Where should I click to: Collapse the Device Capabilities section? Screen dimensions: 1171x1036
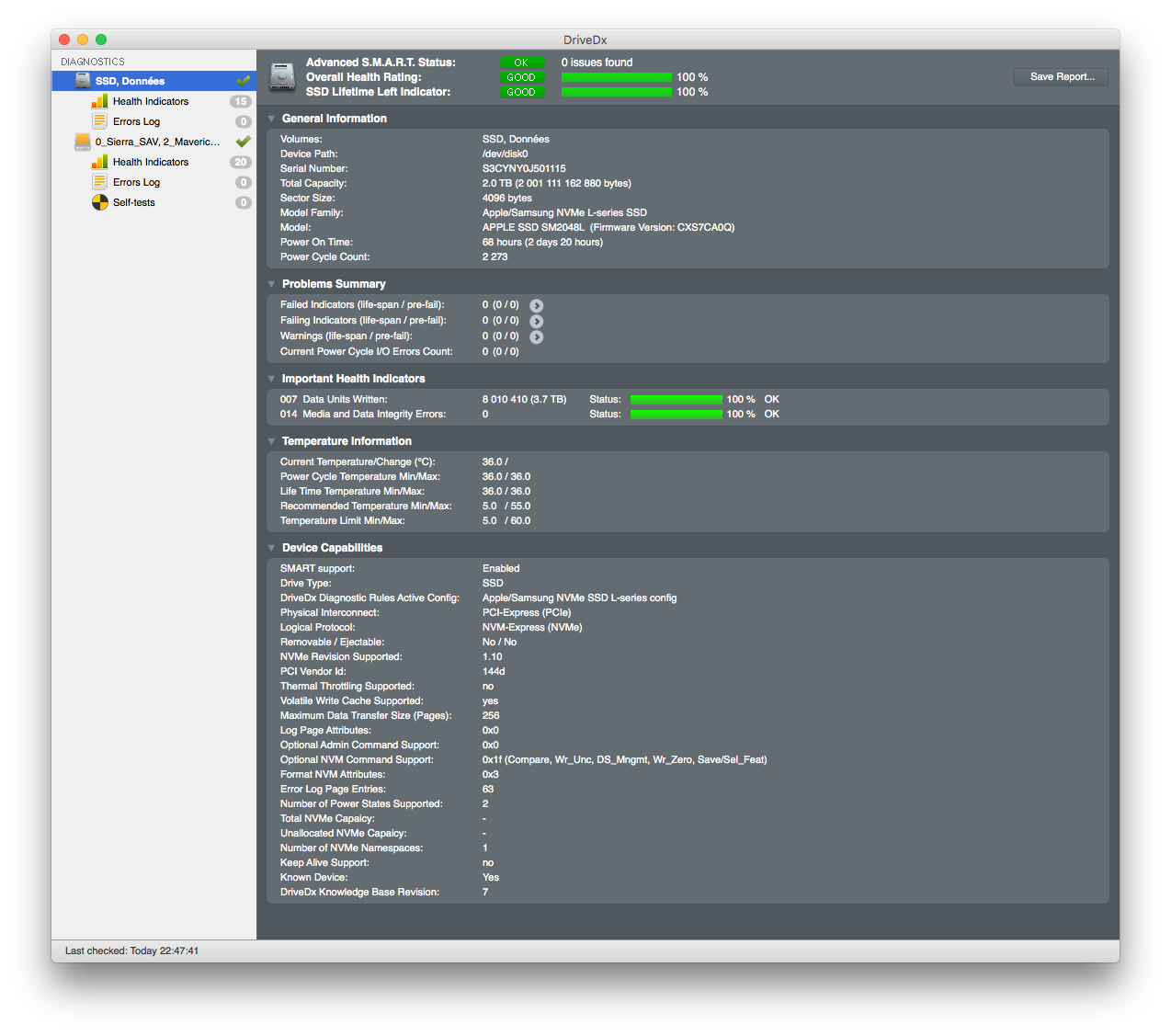pos(272,548)
